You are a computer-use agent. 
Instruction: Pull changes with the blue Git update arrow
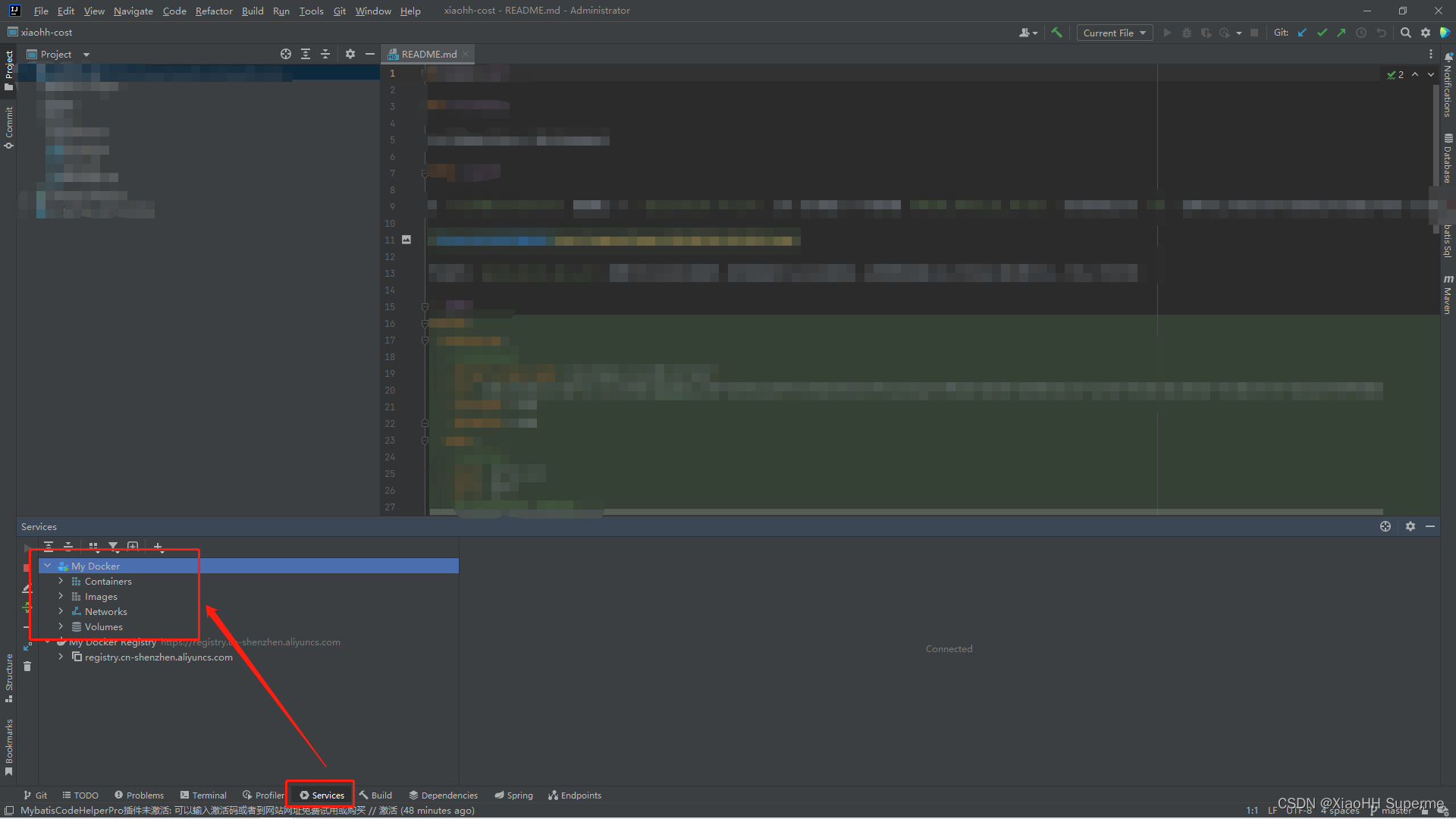coord(1302,33)
